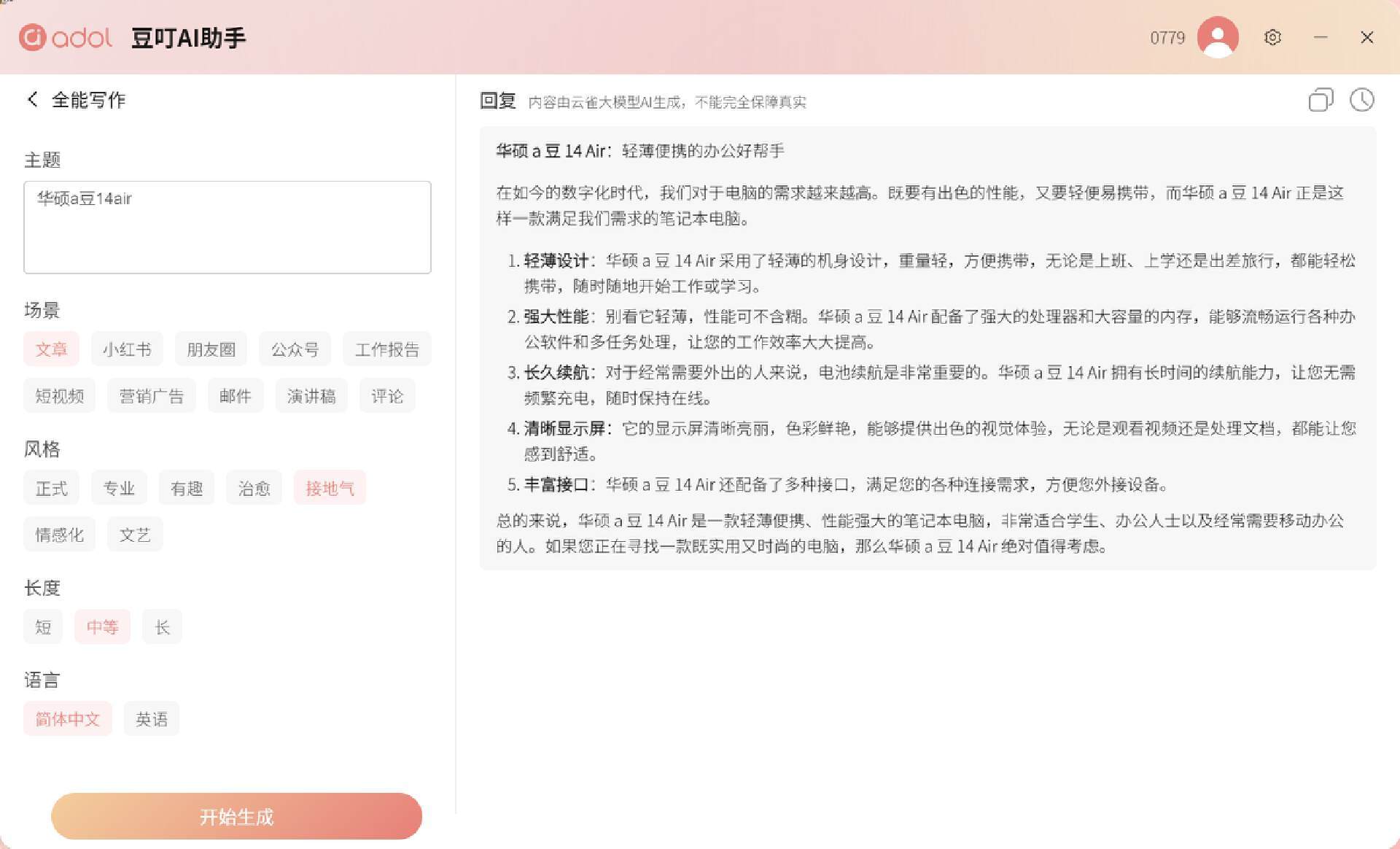
Task: Click the 清晰显示屏 list item heading
Action: click(x=565, y=428)
